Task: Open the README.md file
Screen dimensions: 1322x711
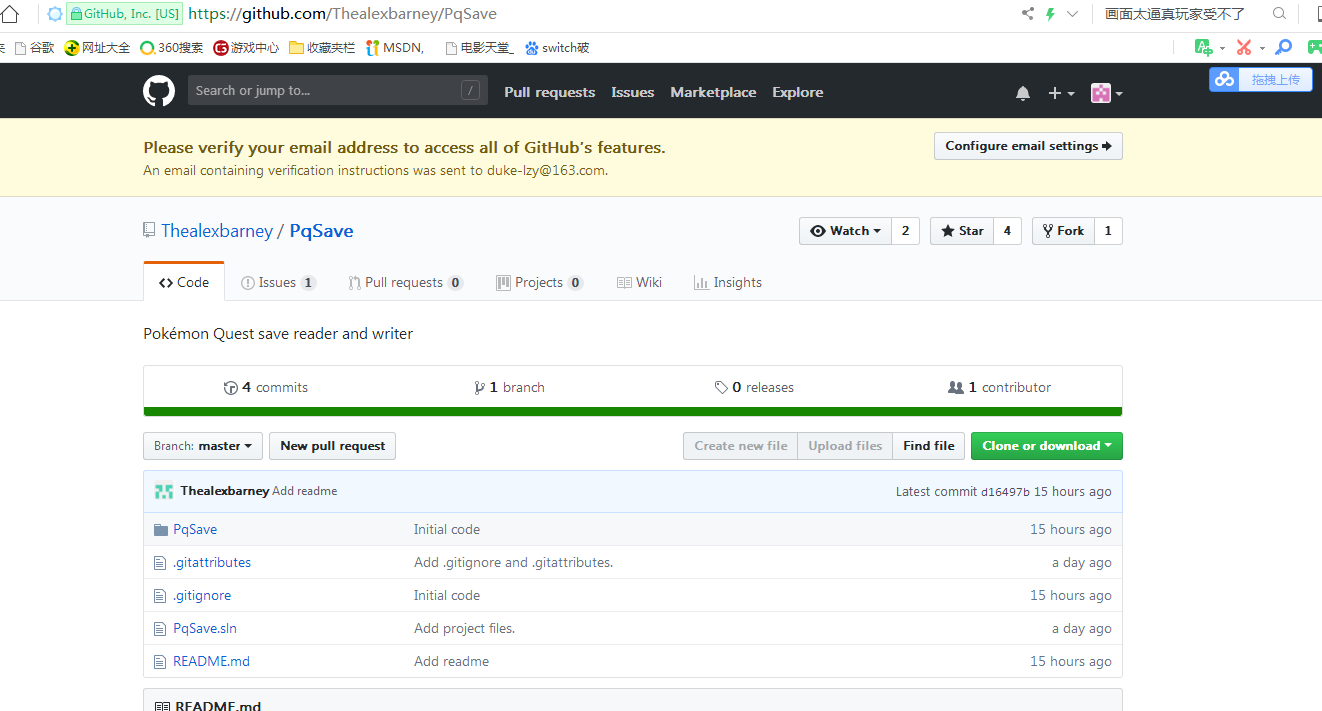Action: point(211,661)
